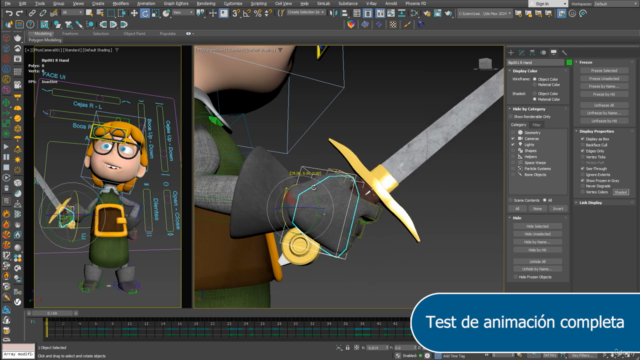Click the Mirror tool icon

[333, 13]
